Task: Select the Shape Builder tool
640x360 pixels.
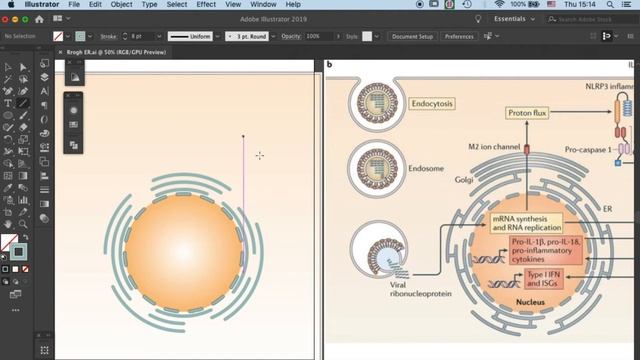Action: (8, 164)
